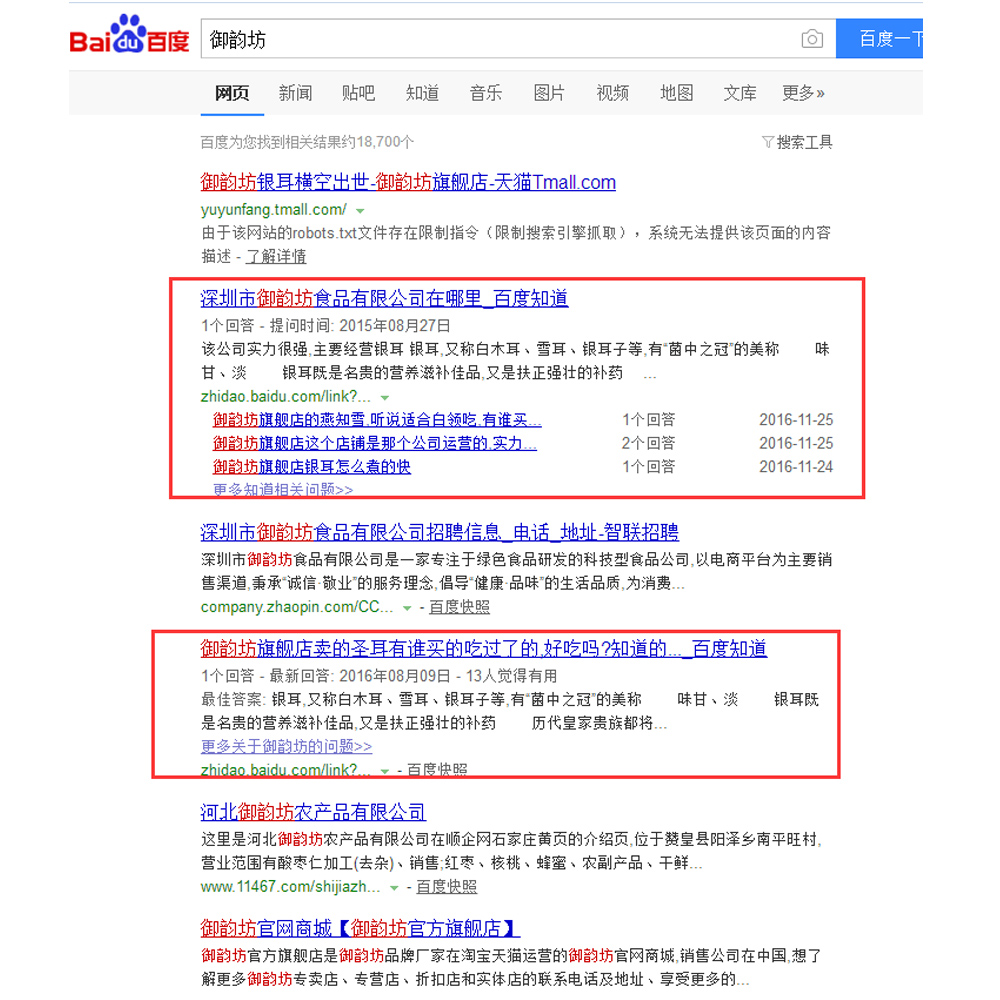Expand dropdown arrow next to yuyunfang.tmall.com
The height and width of the screenshot is (1000, 1000).
(x=360, y=210)
